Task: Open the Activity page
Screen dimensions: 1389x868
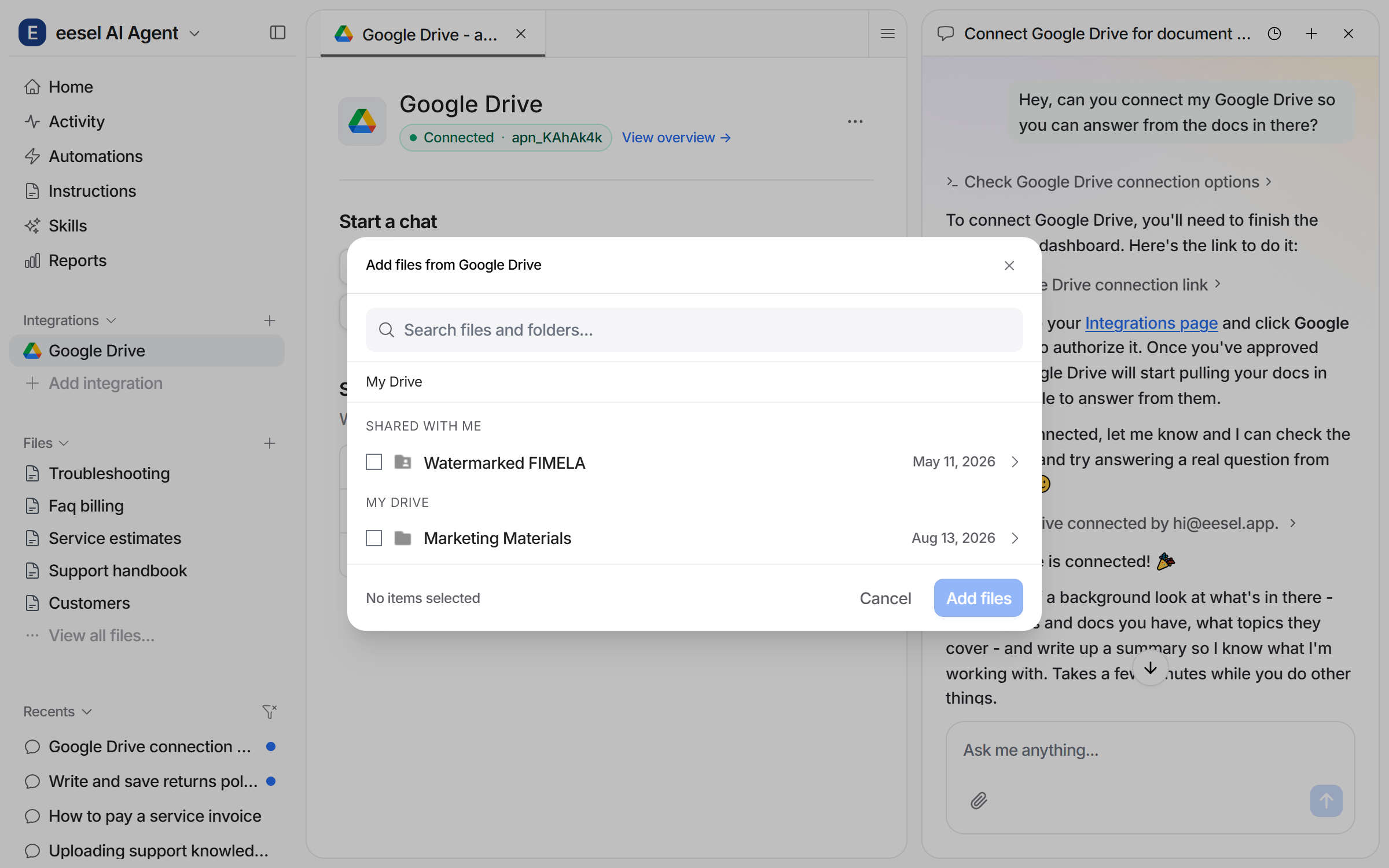Action: (x=148, y=122)
